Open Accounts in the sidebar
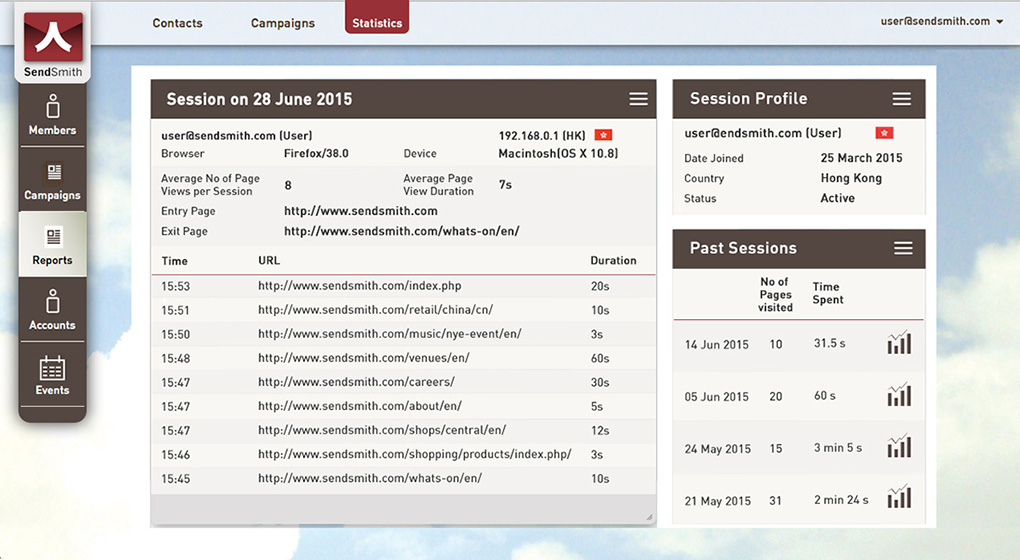This screenshot has width=1020, height=560. click(52, 310)
